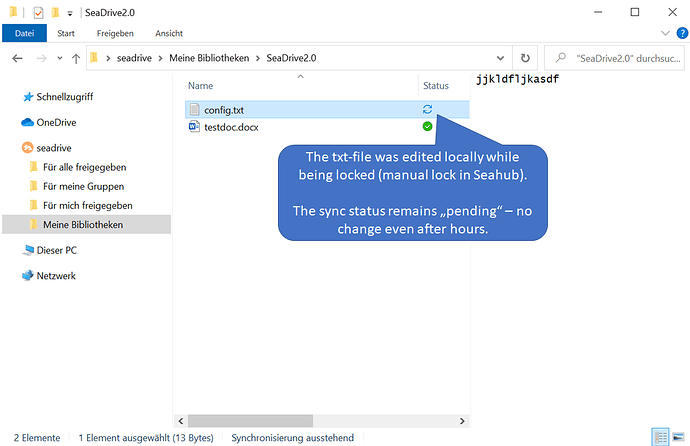Viewport: 690px width, 446px height.
Task: Click the horizontal scrollbar thumb
Action: (x=250, y=421)
